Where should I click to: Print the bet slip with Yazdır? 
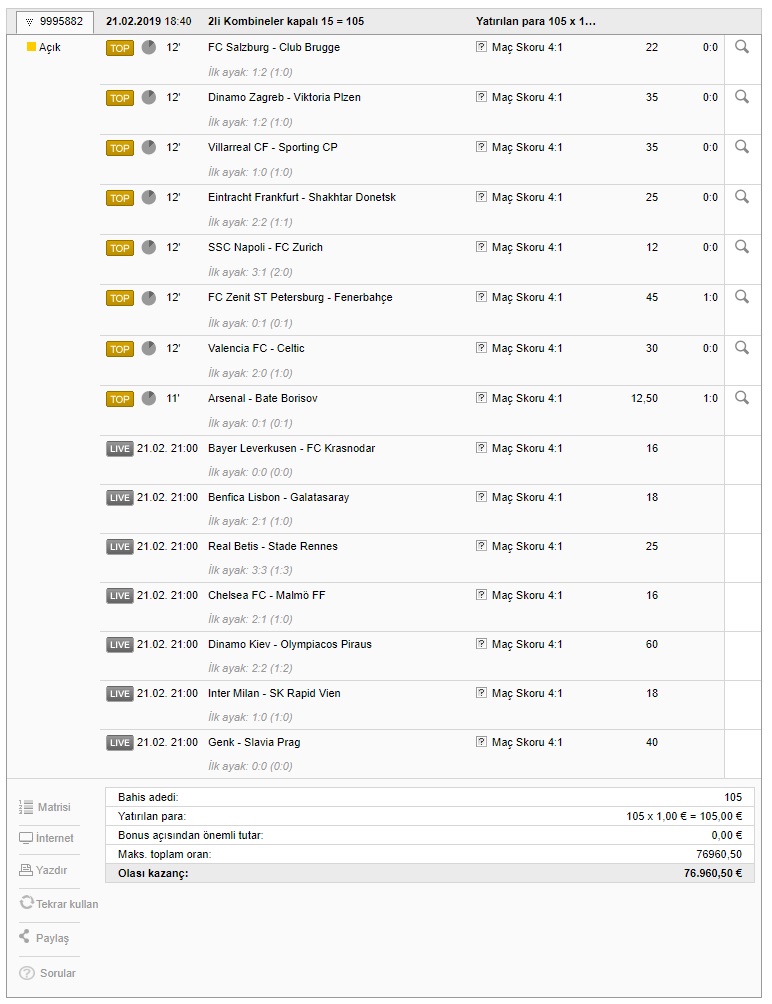[43, 870]
